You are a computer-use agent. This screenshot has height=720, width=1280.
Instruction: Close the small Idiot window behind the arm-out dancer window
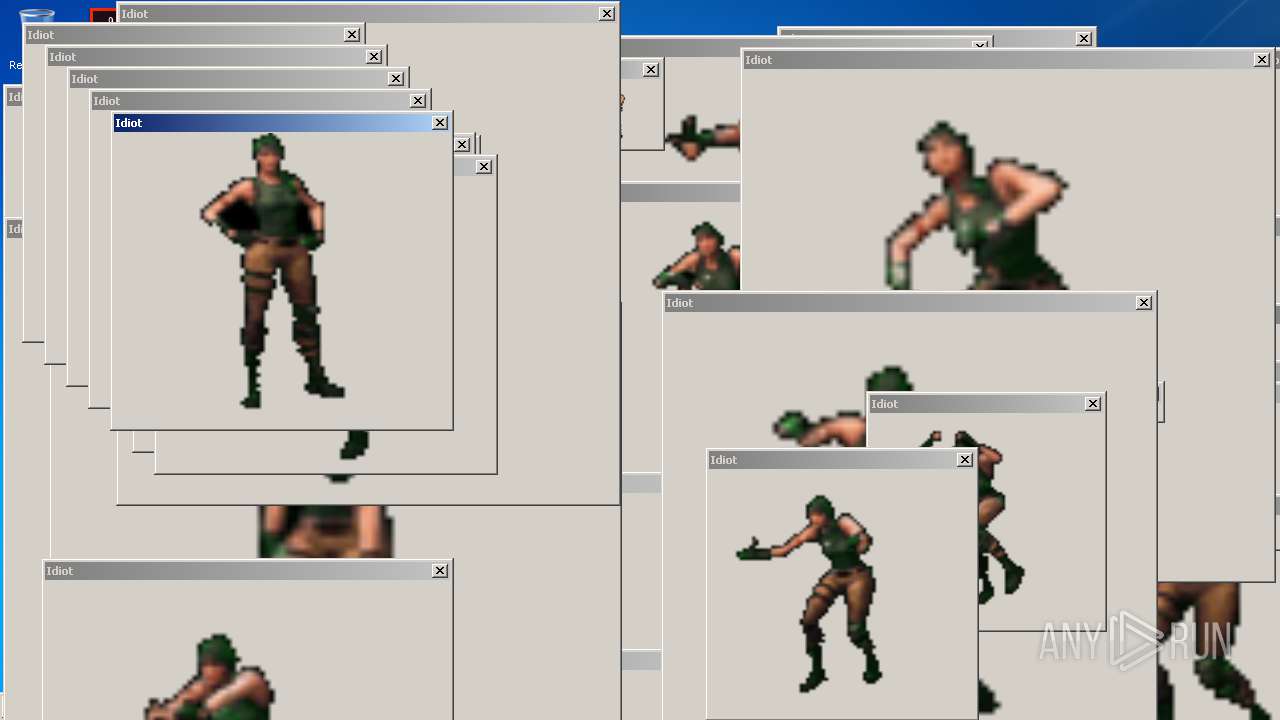click(1093, 404)
